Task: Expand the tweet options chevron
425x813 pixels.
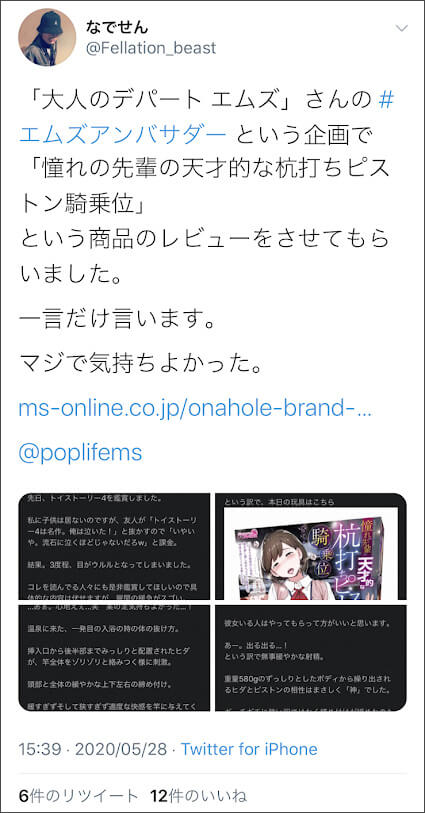Action: (402, 28)
